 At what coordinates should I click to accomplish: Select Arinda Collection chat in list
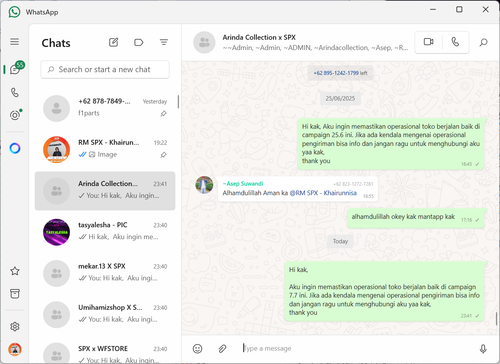[105, 191]
